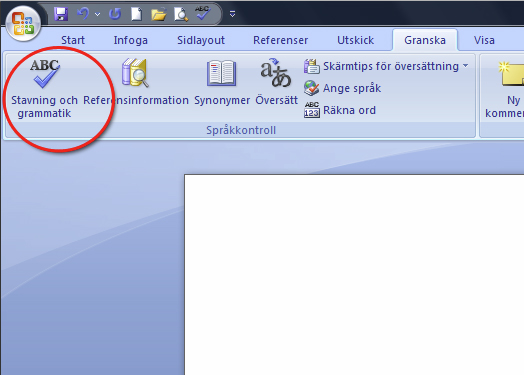Redo action in Quick Access Toolbar

[115, 14]
